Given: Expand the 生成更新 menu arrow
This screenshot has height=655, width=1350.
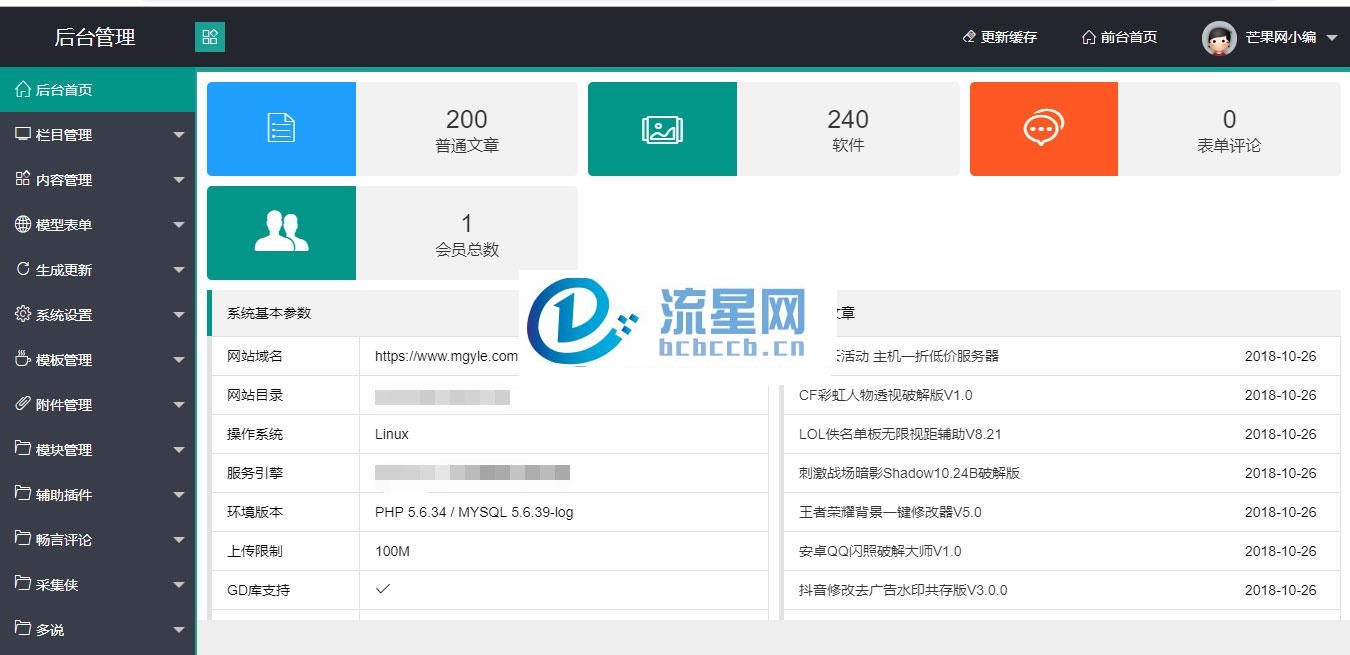Looking at the screenshot, I should pos(179,270).
